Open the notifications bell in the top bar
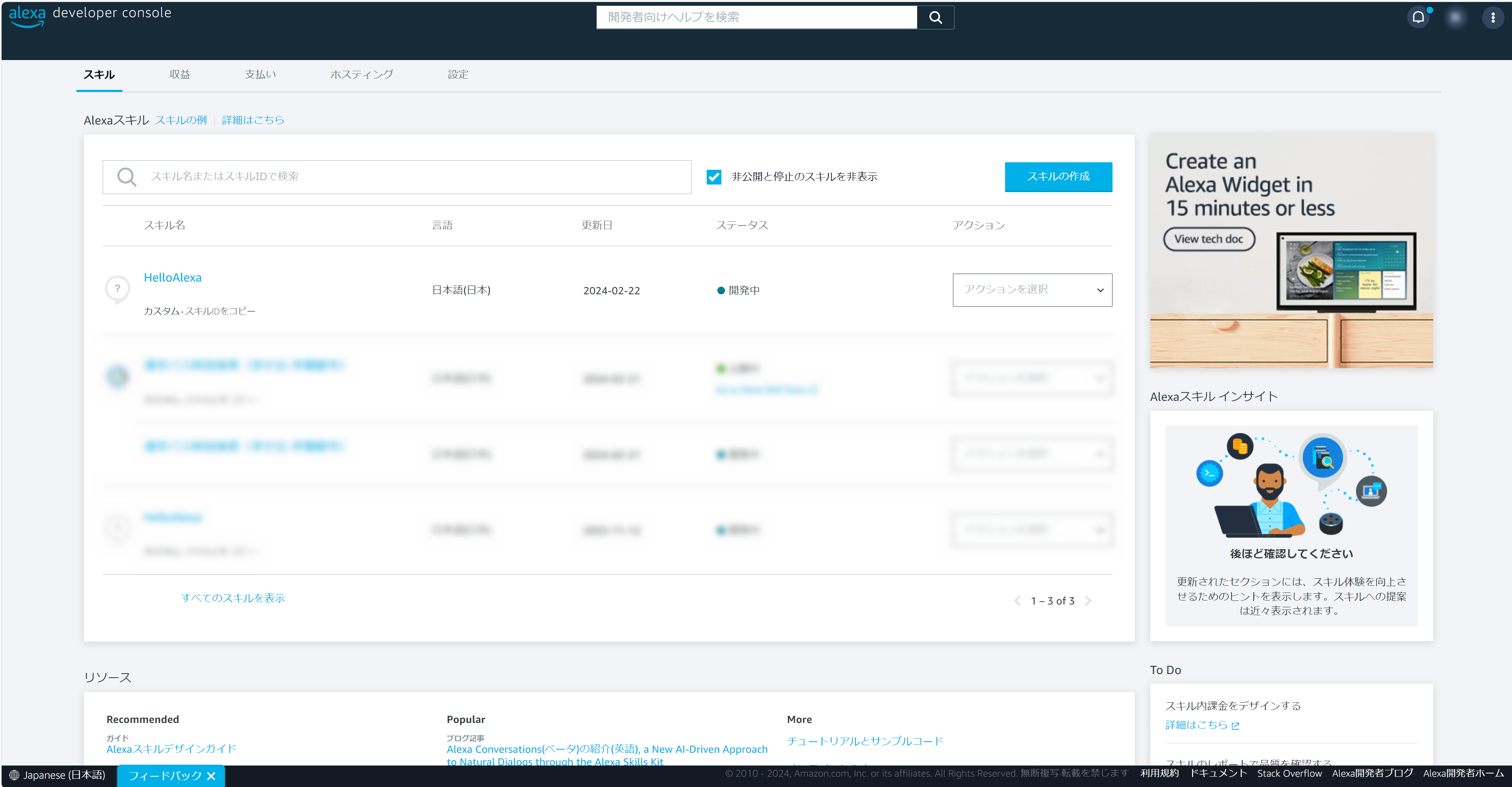Viewport: 1512px width, 787px height. pyautogui.click(x=1419, y=17)
